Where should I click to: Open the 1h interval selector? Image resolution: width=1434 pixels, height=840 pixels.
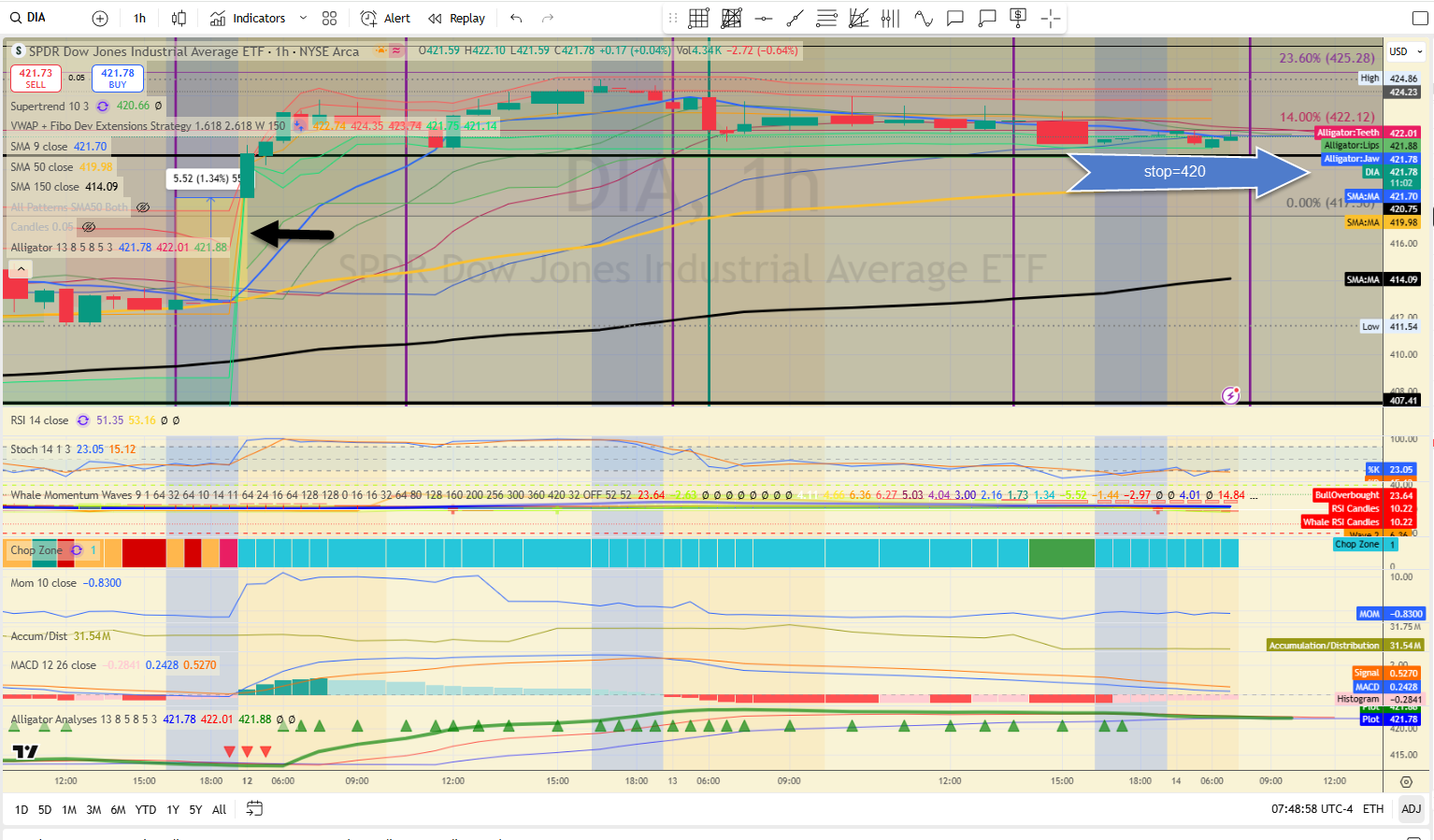(x=139, y=18)
